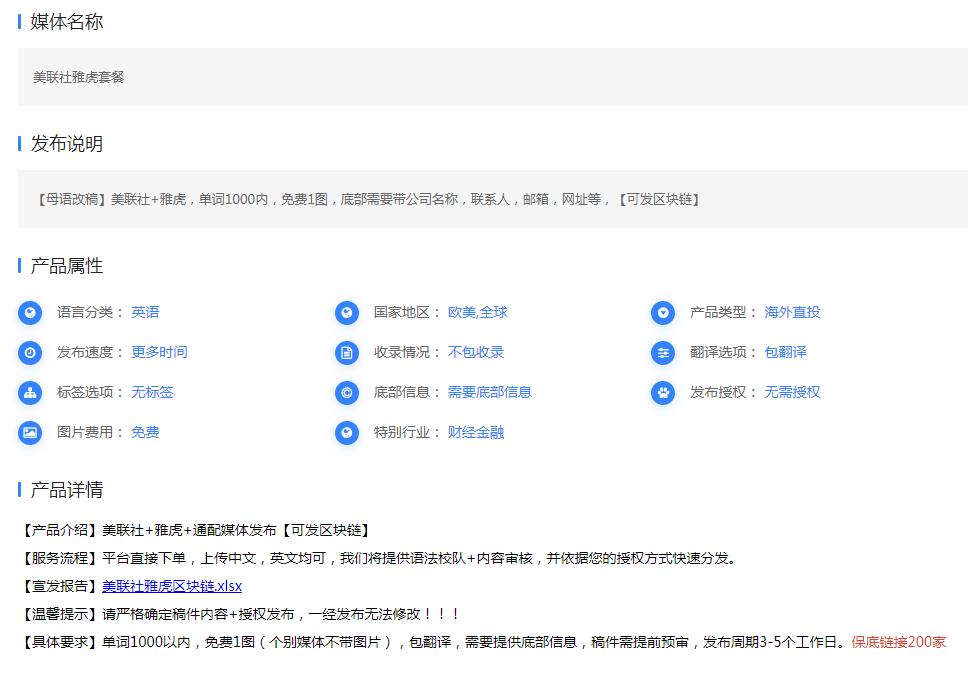The image size is (977, 684).
Task: Click the 收录情况 document icon
Action: 346,353
